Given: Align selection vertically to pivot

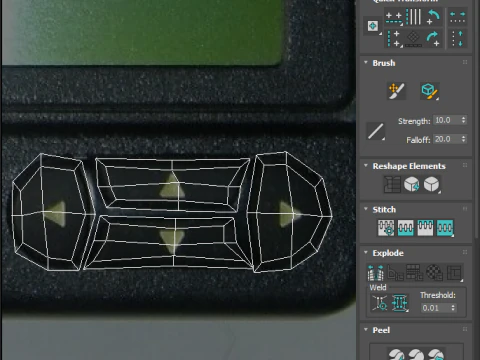Looking at the screenshot, I should (394, 38).
